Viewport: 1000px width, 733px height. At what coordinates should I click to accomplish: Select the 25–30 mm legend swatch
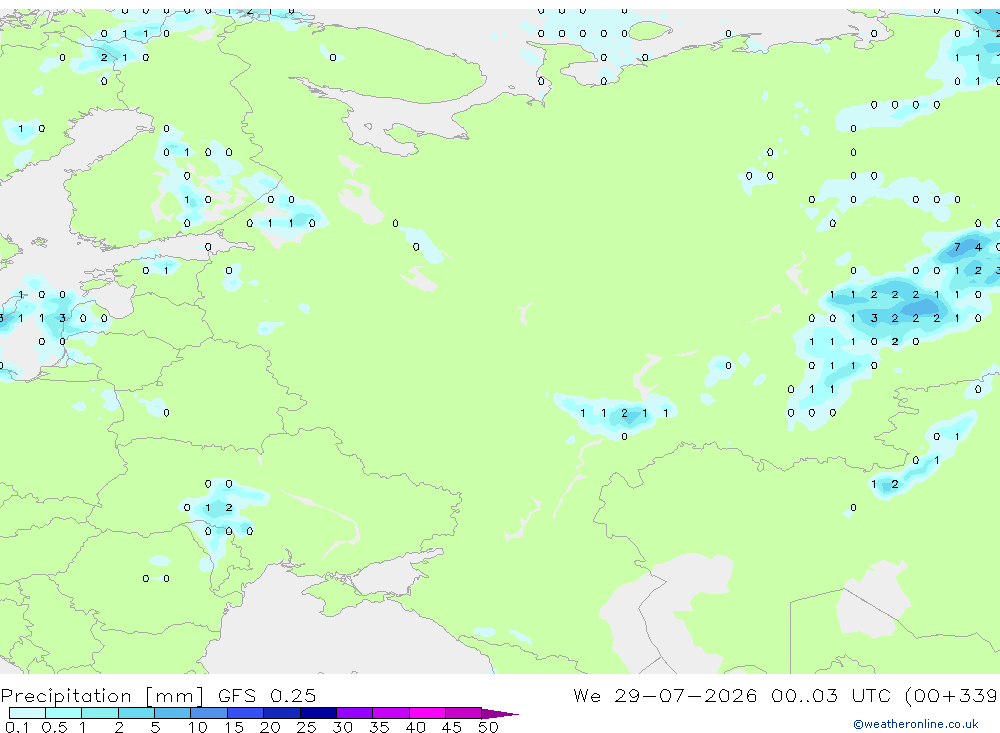tap(318, 713)
